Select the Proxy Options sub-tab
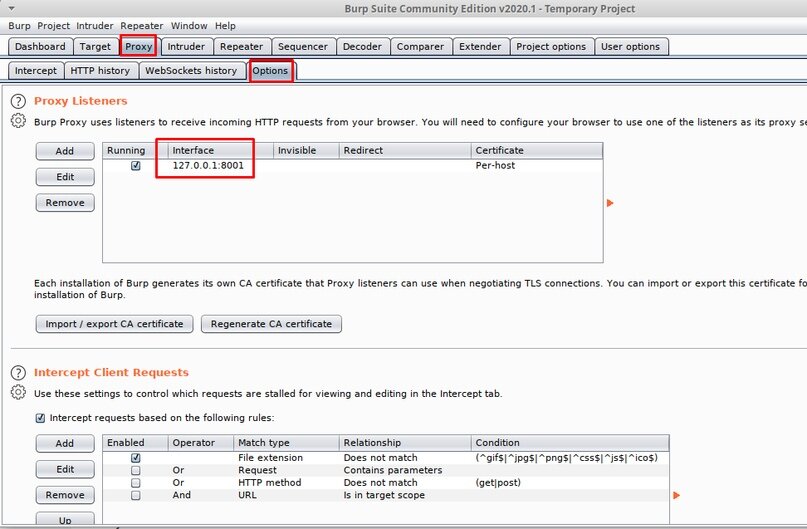The image size is (807, 529). [x=270, y=70]
